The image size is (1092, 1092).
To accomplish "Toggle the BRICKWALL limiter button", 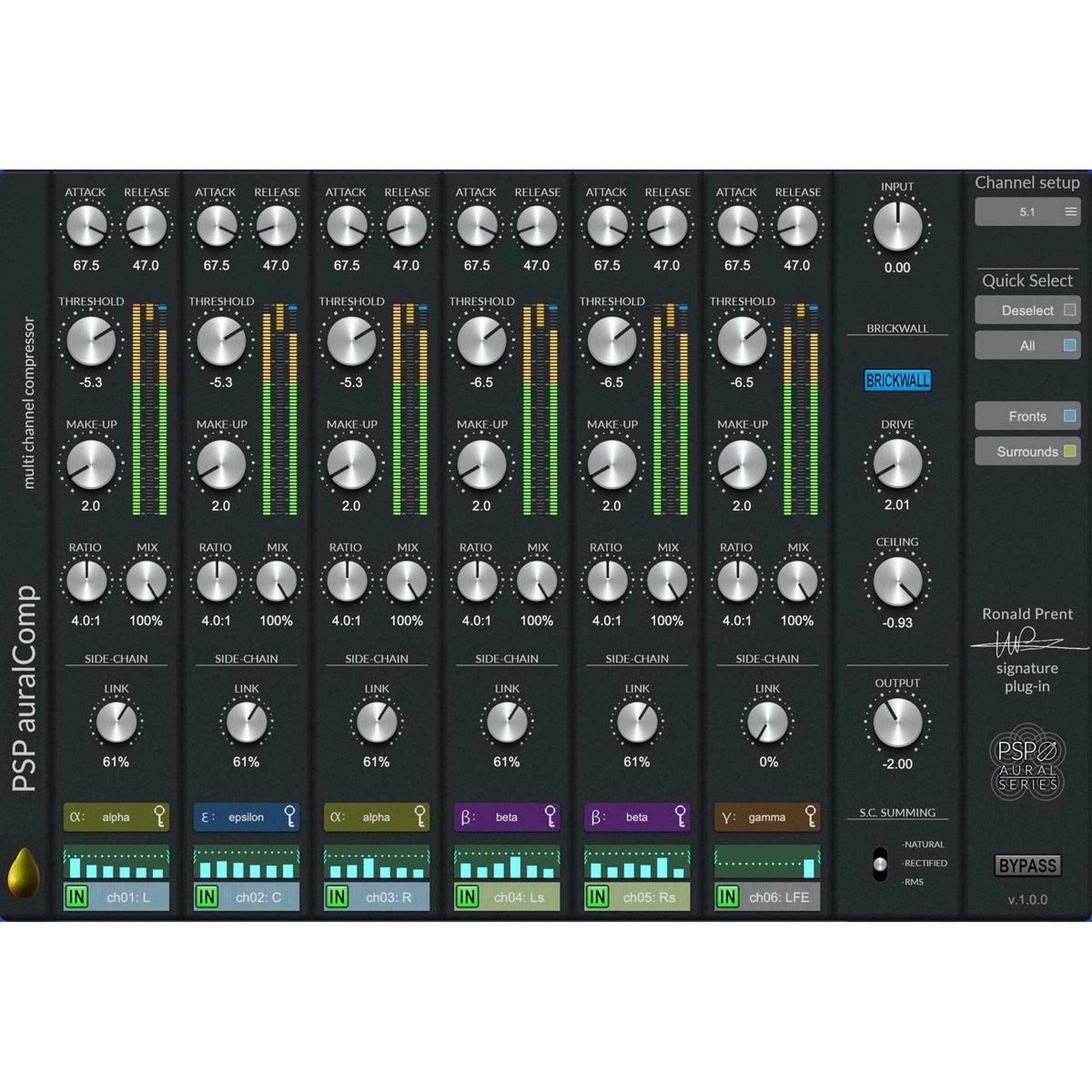I will (897, 380).
